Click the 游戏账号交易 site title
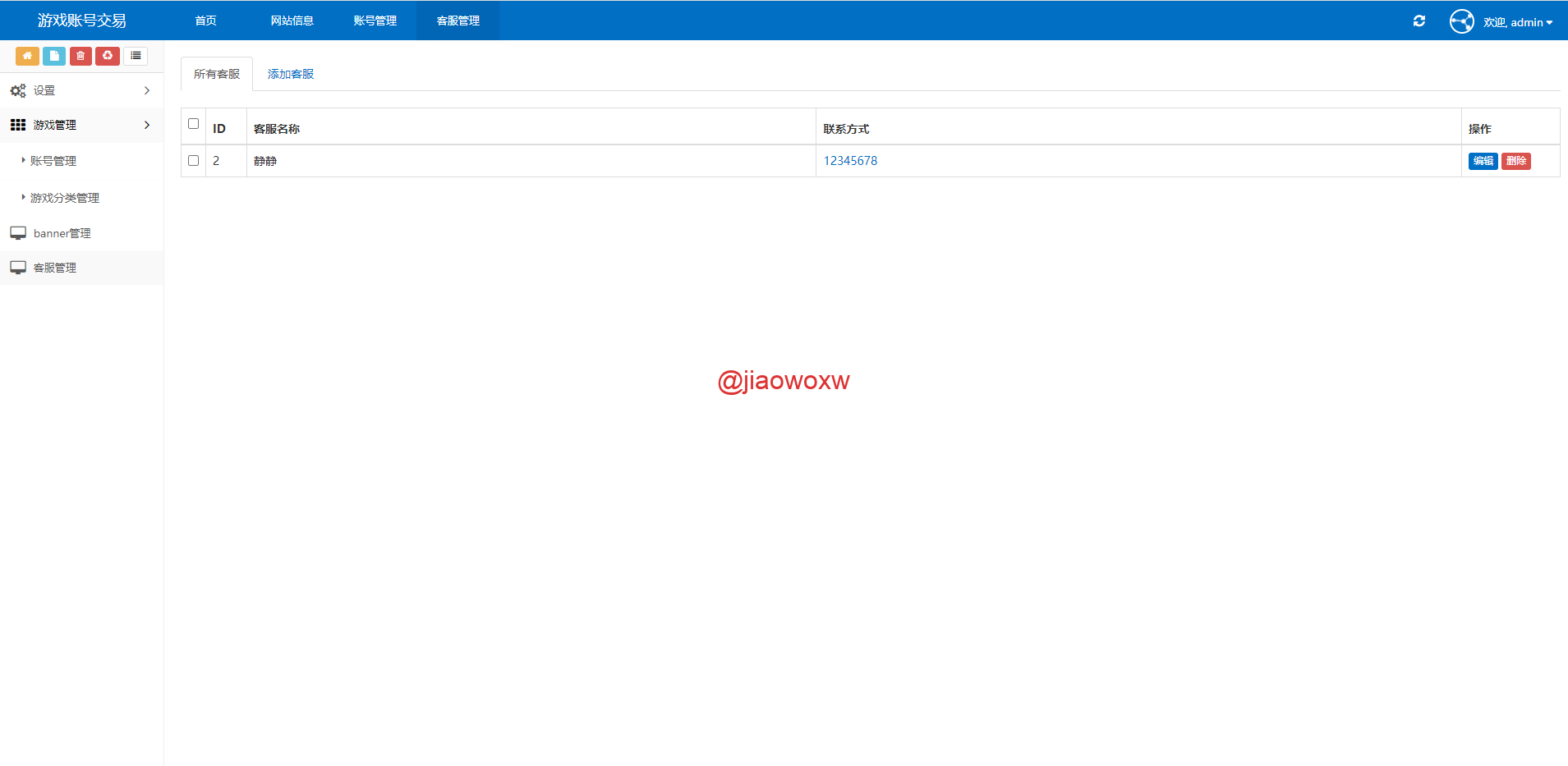Screen dimensions: 1568x766 pyautogui.click(x=82, y=21)
